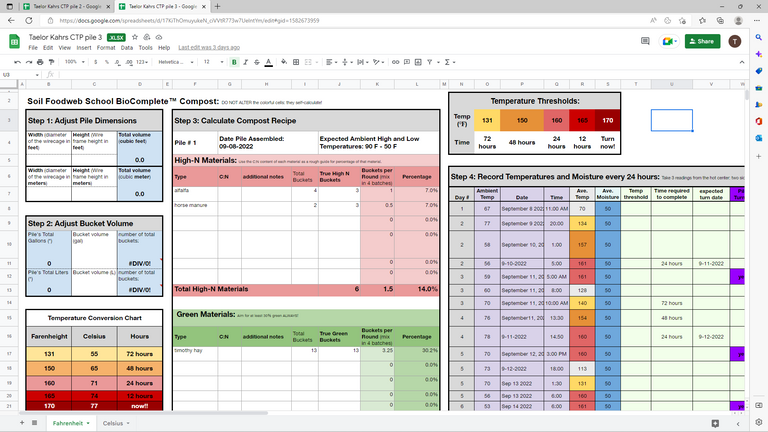Open the Help menu
This screenshot has width=768, height=432.
[164, 48]
